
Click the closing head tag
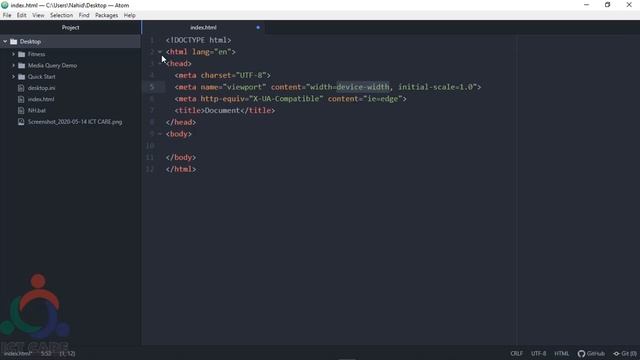pyautogui.click(x=181, y=122)
